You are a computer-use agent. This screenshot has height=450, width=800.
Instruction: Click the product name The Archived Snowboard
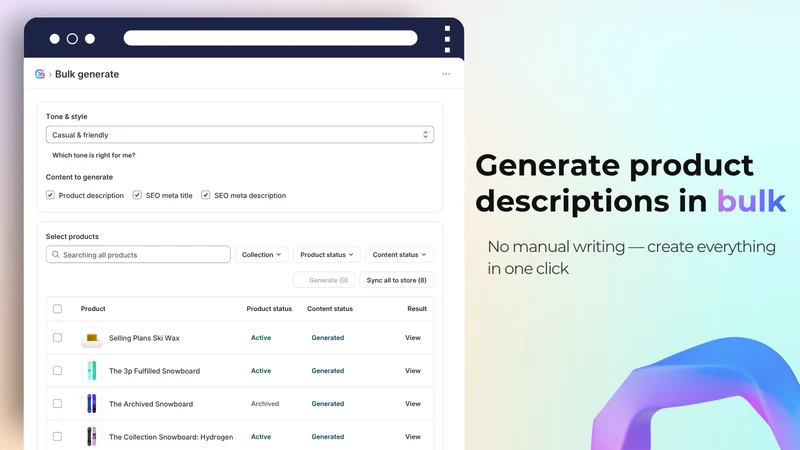[151, 404]
